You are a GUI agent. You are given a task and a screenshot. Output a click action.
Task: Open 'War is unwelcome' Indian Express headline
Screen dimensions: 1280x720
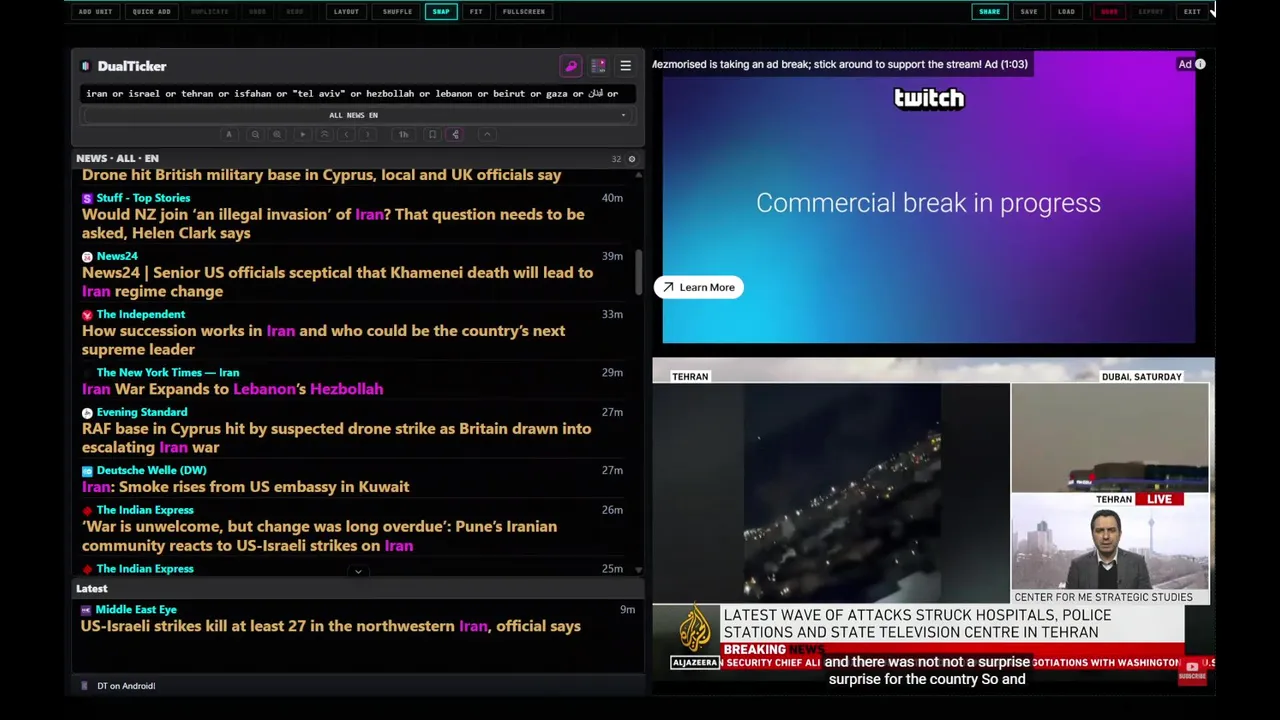[x=319, y=536]
